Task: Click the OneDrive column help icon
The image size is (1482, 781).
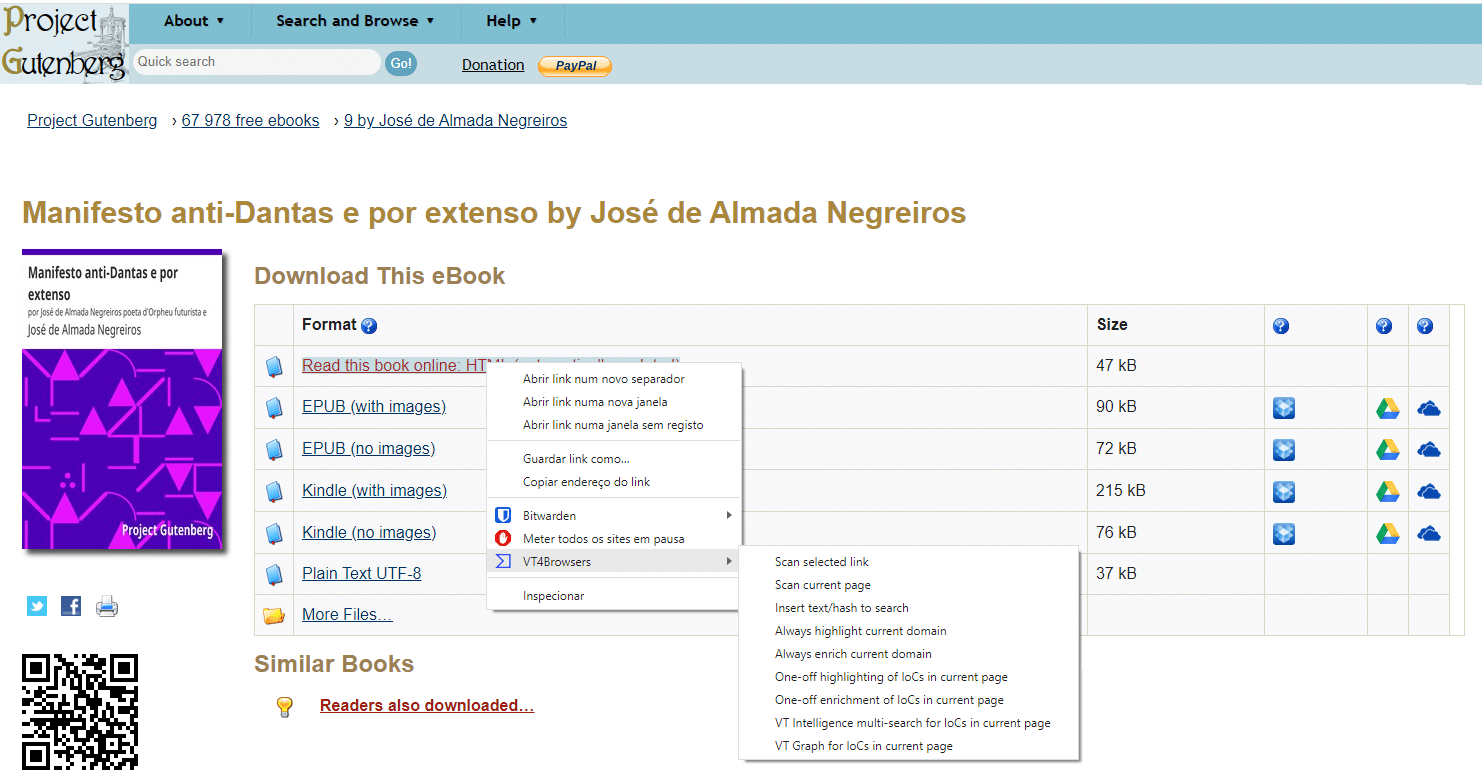Action: click(1426, 326)
